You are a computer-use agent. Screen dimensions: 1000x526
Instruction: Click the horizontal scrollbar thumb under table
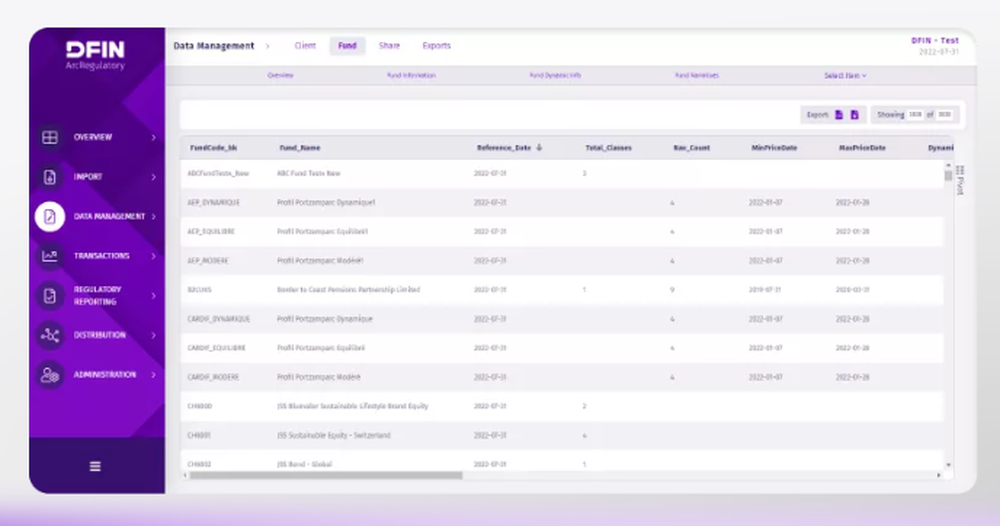click(x=326, y=475)
